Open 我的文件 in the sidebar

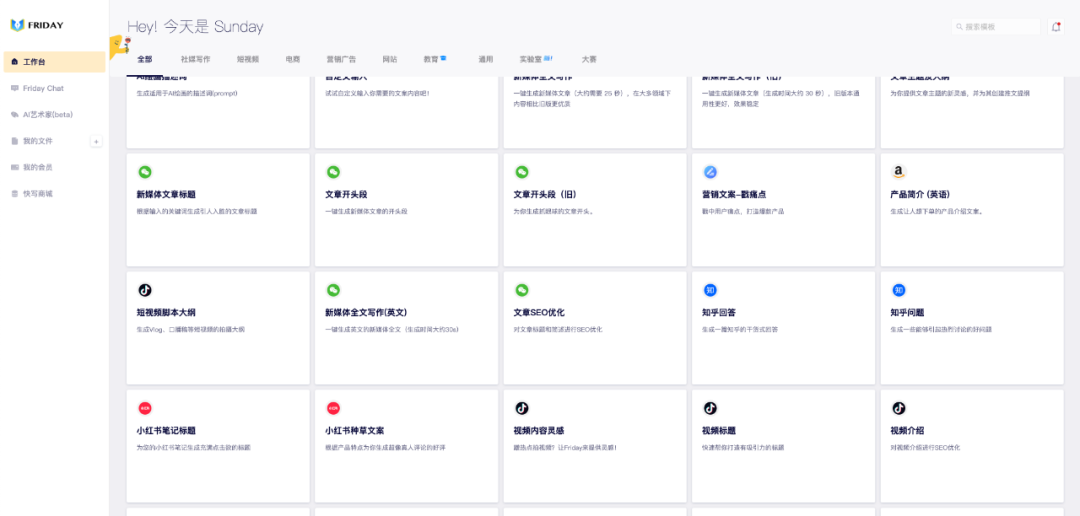(x=38, y=141)
